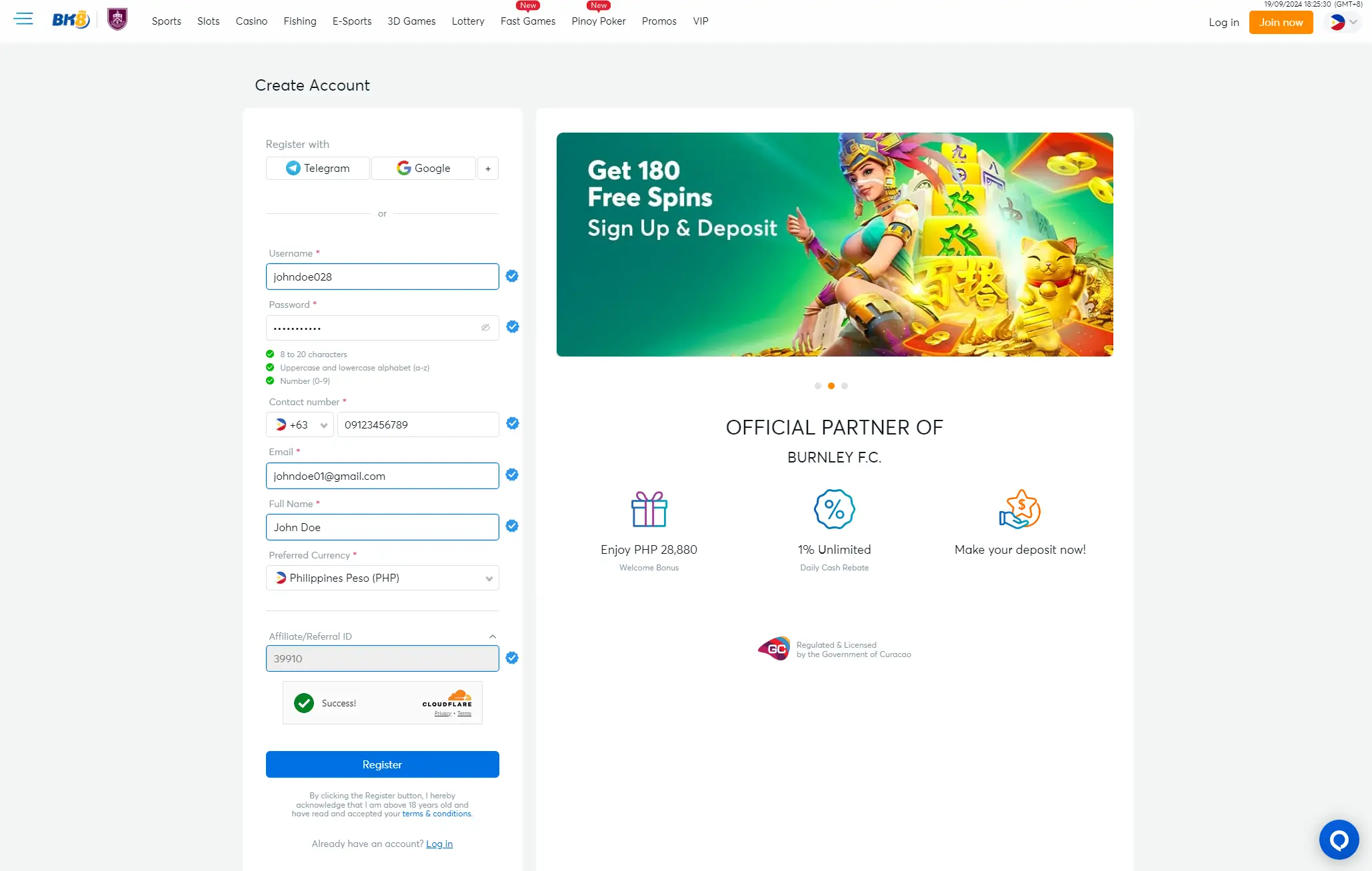The height and width of the screenshot is (871, 1372).
Task: Toggle the password visibility eye icon
Action: [x=485, y=328]
